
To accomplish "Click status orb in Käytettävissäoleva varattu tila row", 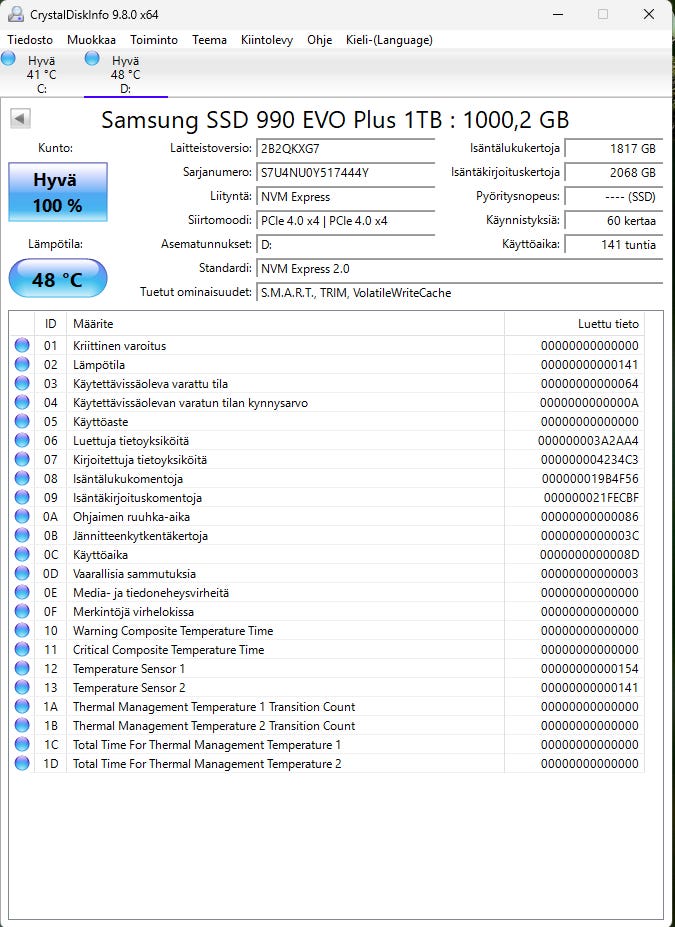I will click(22, 383).
